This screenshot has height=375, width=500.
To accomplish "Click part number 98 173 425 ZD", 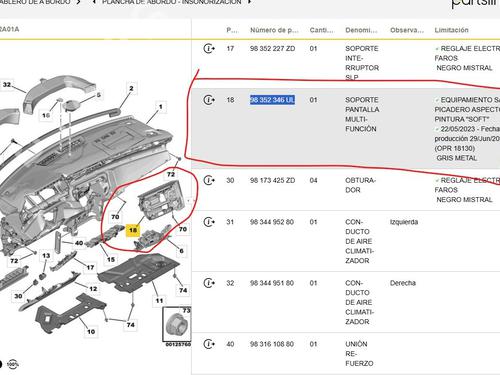I will coord(272,180).
